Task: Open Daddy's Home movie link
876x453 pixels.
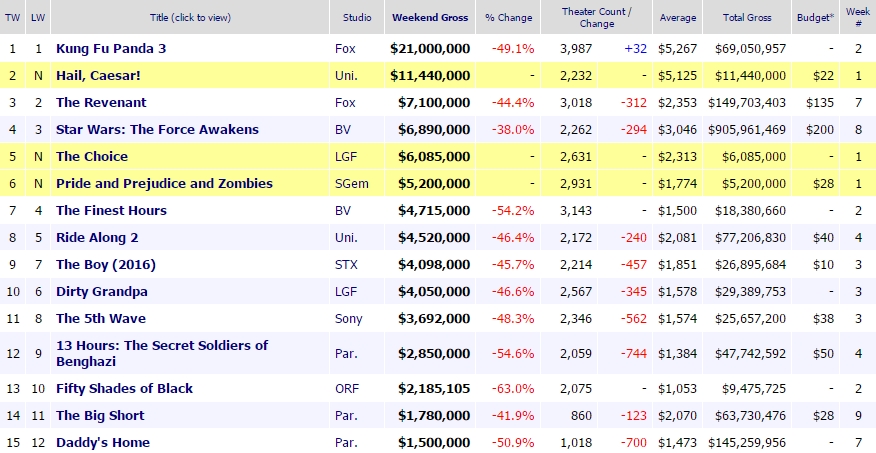Action: pyautogui.click(x=103, y=442)
